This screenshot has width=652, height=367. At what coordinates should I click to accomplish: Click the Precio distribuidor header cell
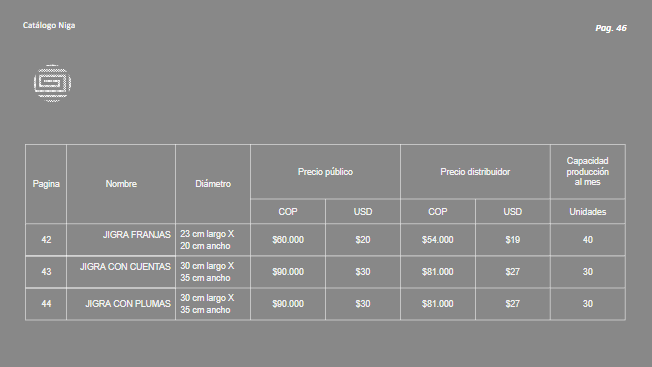tap(475, 172)
